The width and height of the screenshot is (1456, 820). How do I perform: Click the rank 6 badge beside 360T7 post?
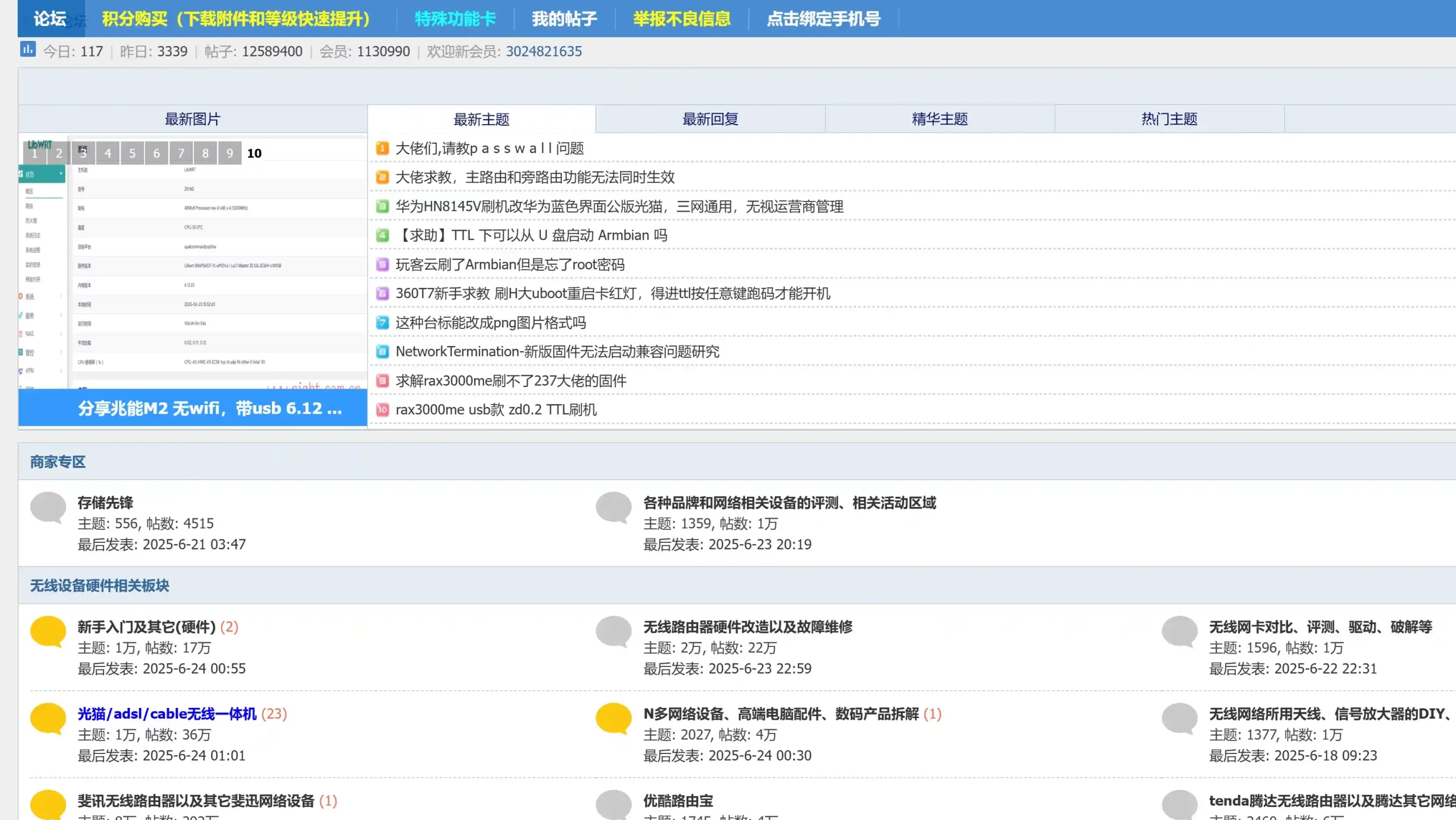(x=383, y=294)
